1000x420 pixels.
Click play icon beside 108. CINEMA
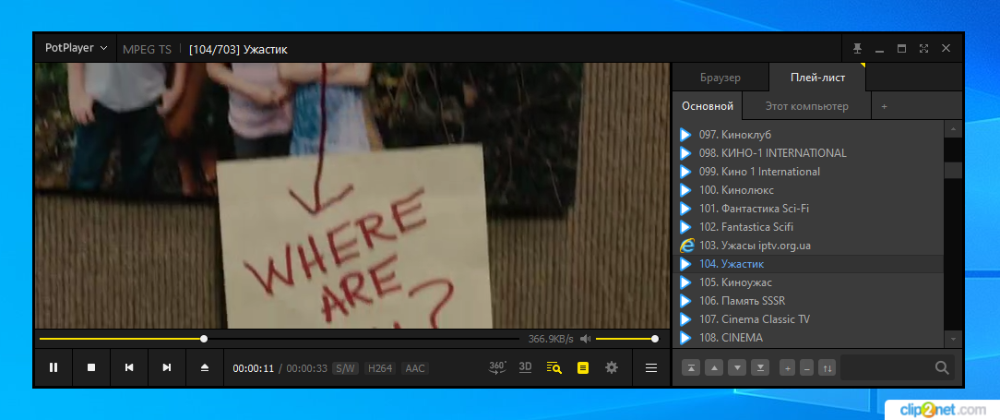pyautogui.click(x=686, y=338)
